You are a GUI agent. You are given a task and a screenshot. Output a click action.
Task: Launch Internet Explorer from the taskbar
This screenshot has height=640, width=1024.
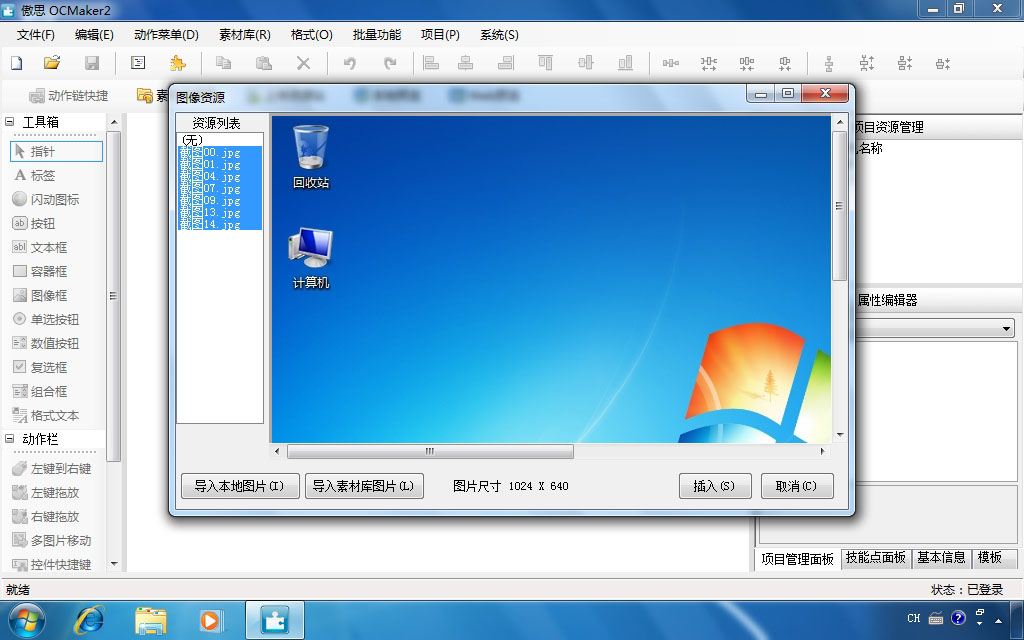pyautogui.click(x=89, y=620)
